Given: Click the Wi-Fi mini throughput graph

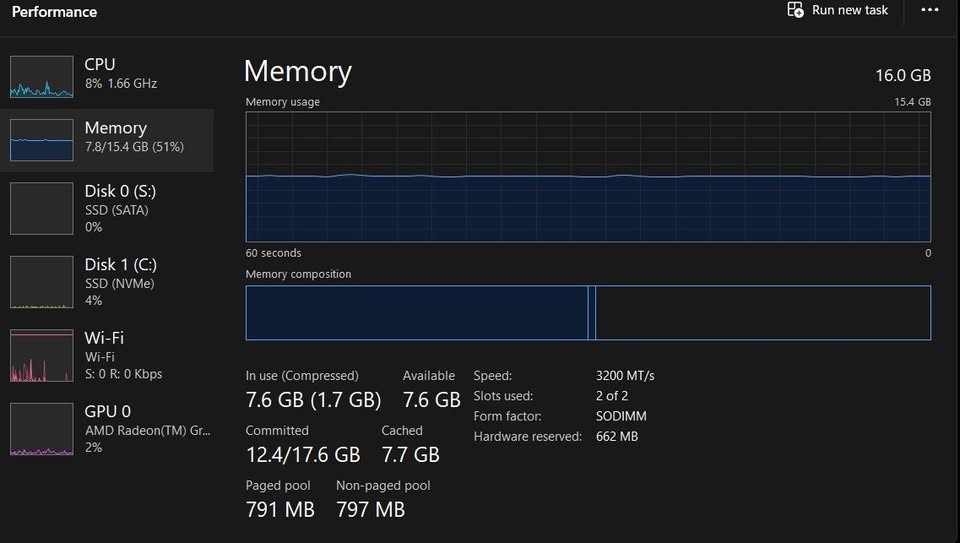Looking at the screenshot, I should tap(42, 355).
